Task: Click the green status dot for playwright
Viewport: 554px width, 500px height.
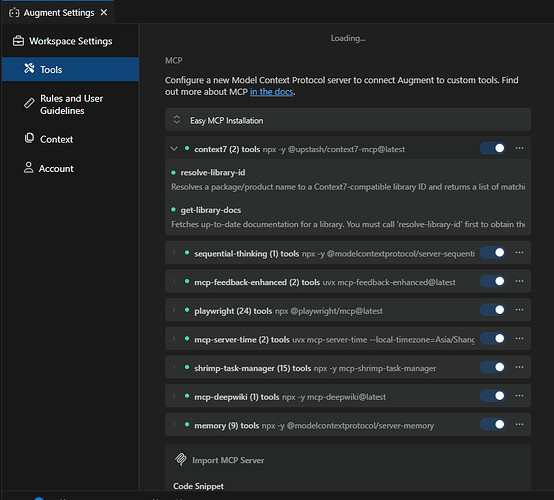Action: (x=187, y=310)
